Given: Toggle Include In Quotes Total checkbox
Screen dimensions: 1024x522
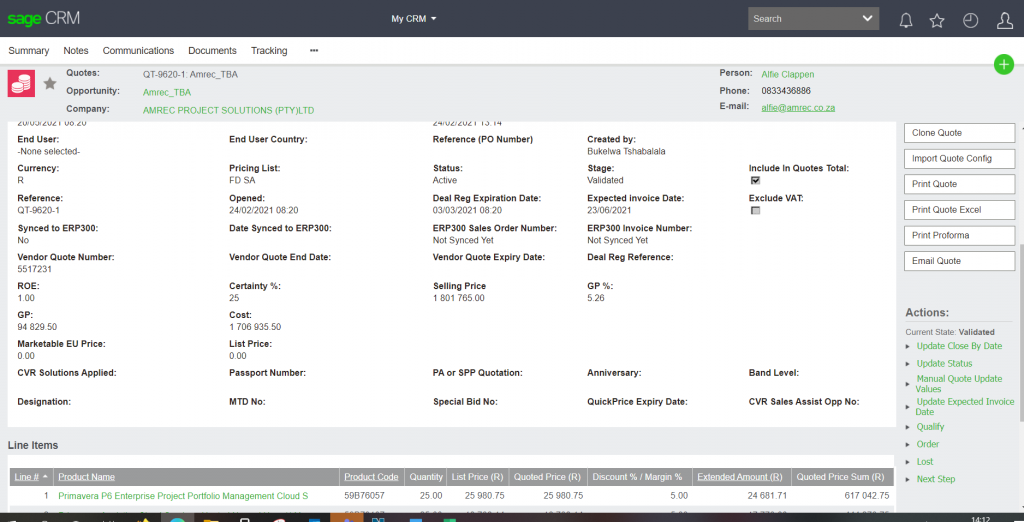Looking at the screenshot, I should 755,181.
